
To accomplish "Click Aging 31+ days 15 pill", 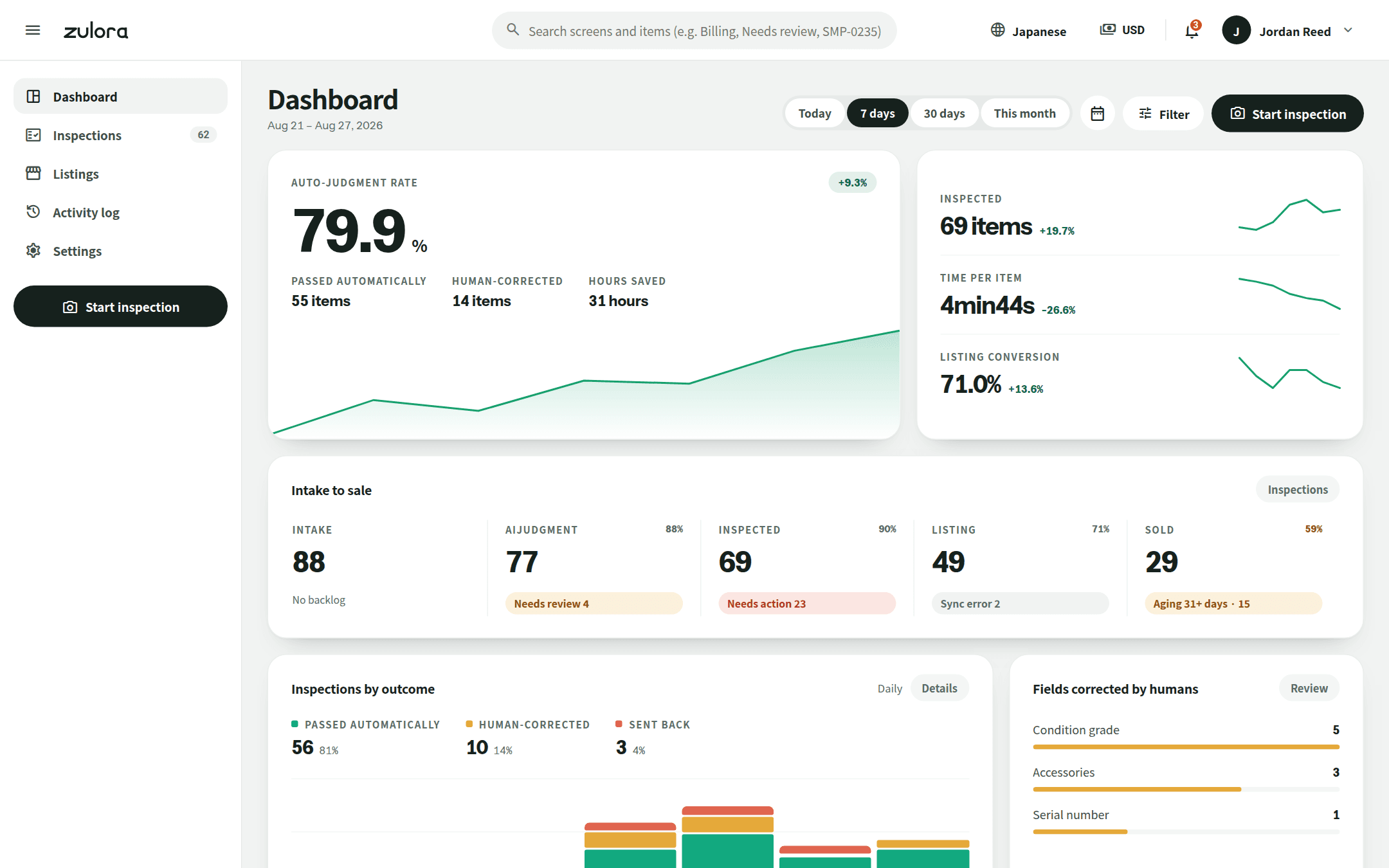I will 1233,603.
